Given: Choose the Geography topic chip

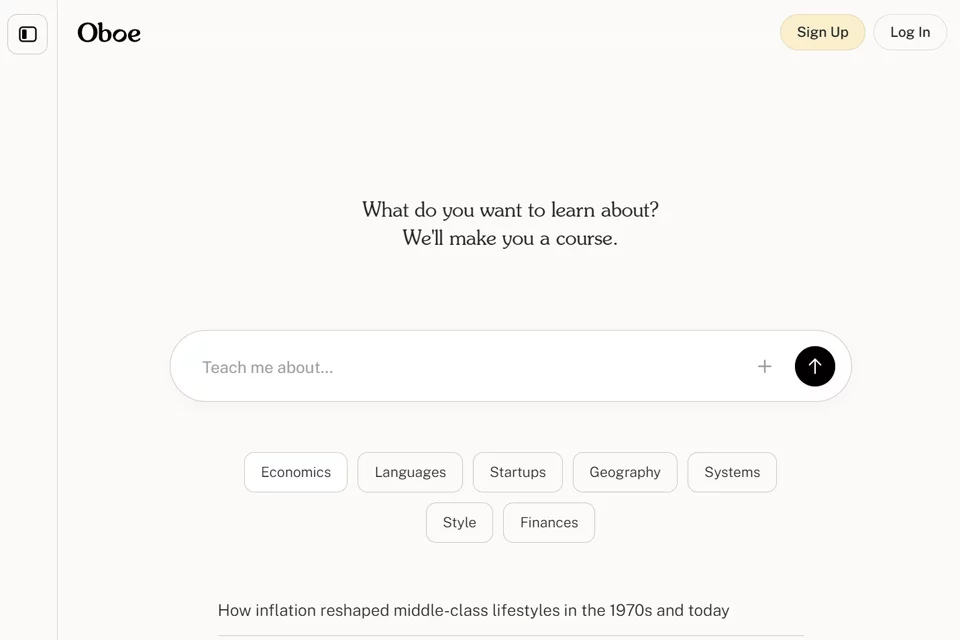Looking at the screenshot, I should tap(625, 472).
